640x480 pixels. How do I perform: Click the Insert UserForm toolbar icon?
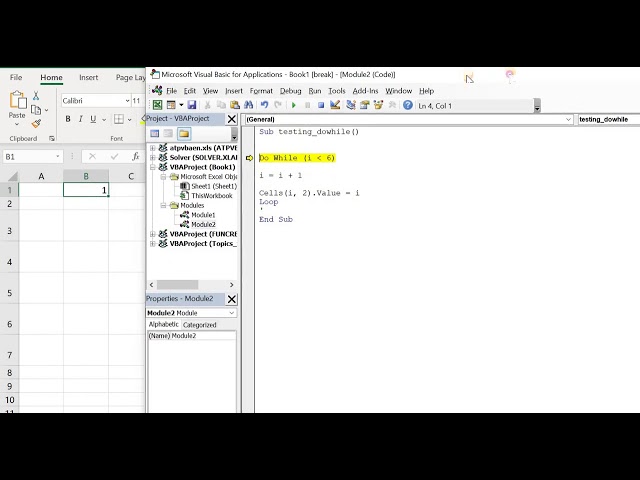(x=171, y=105)
